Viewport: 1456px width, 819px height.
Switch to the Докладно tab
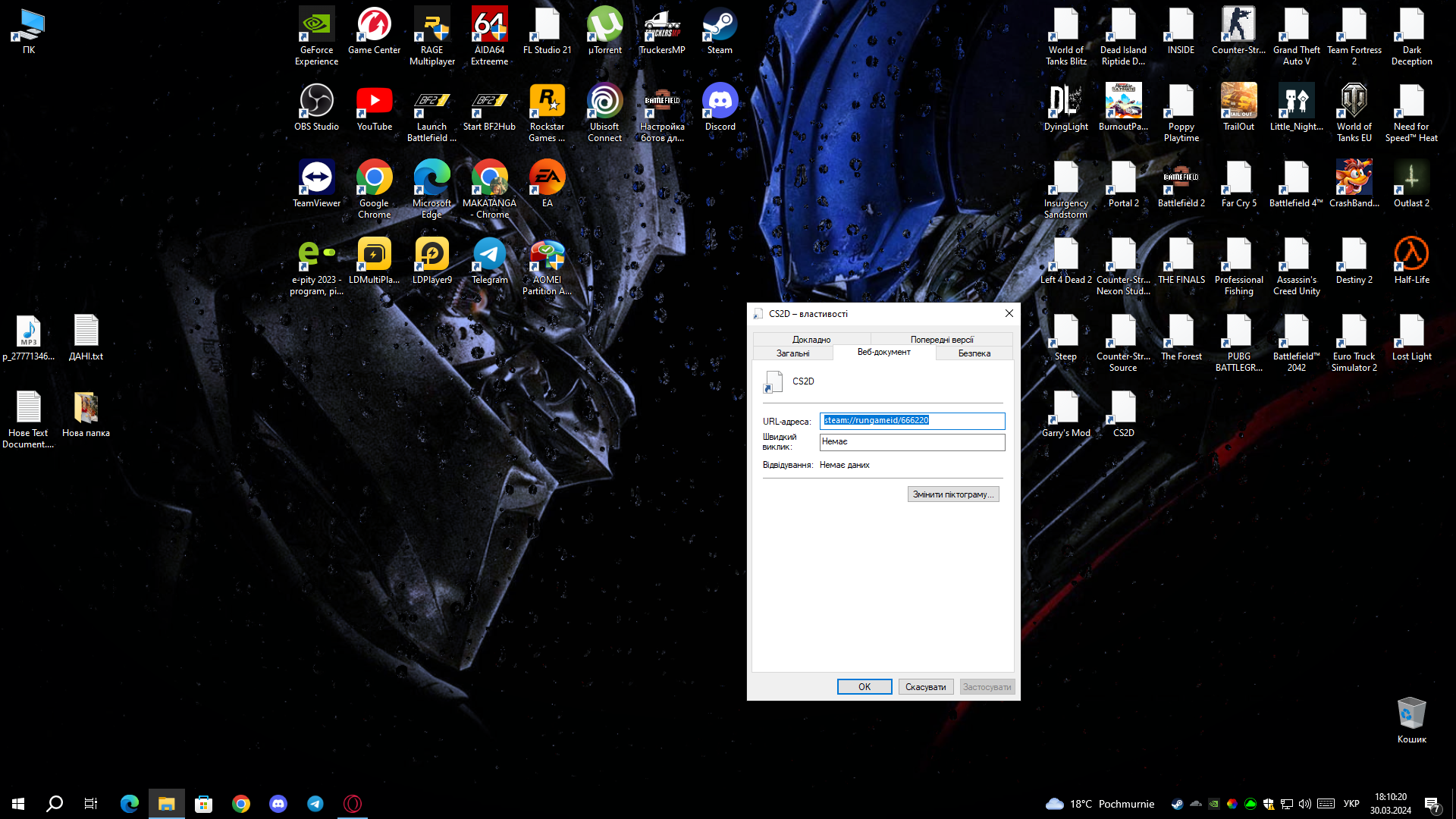click(x=811, y=340)
